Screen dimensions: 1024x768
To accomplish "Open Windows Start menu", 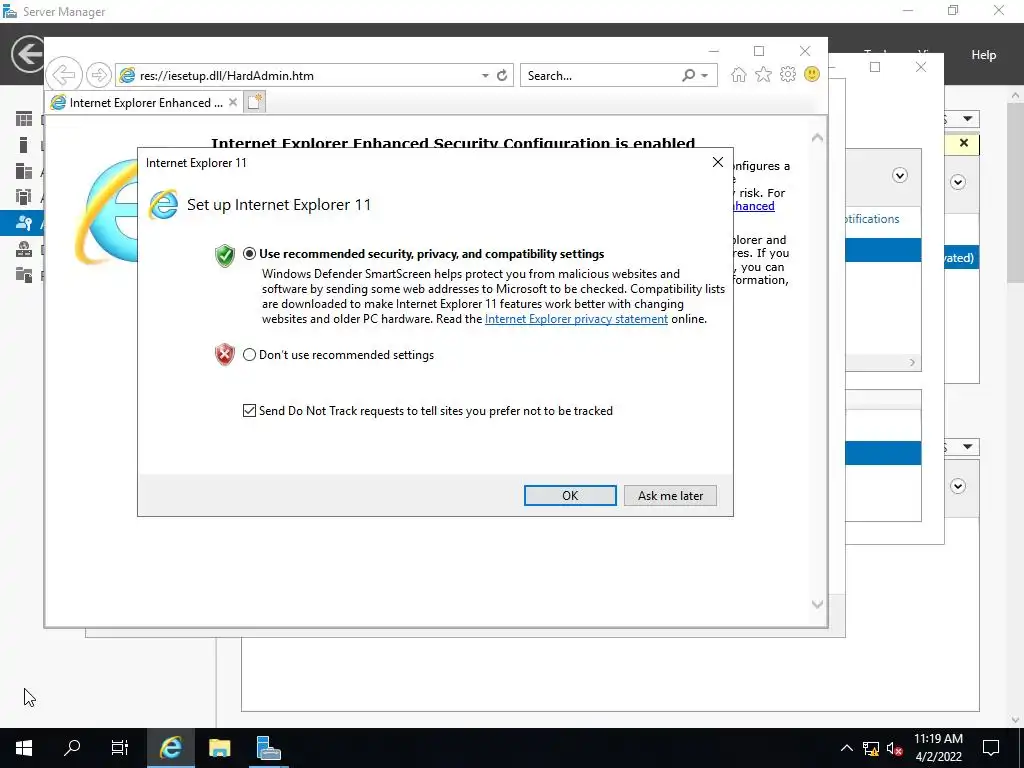I will [24, 748].
